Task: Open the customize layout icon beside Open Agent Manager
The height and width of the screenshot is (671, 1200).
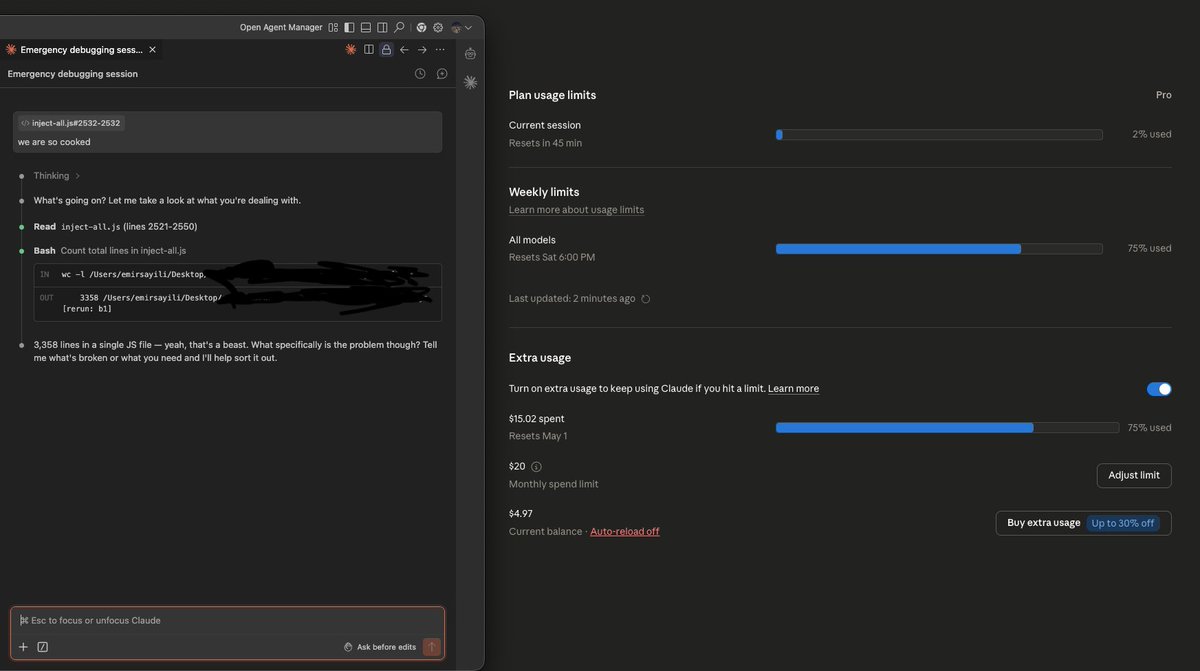Action: tap(333, 28)
